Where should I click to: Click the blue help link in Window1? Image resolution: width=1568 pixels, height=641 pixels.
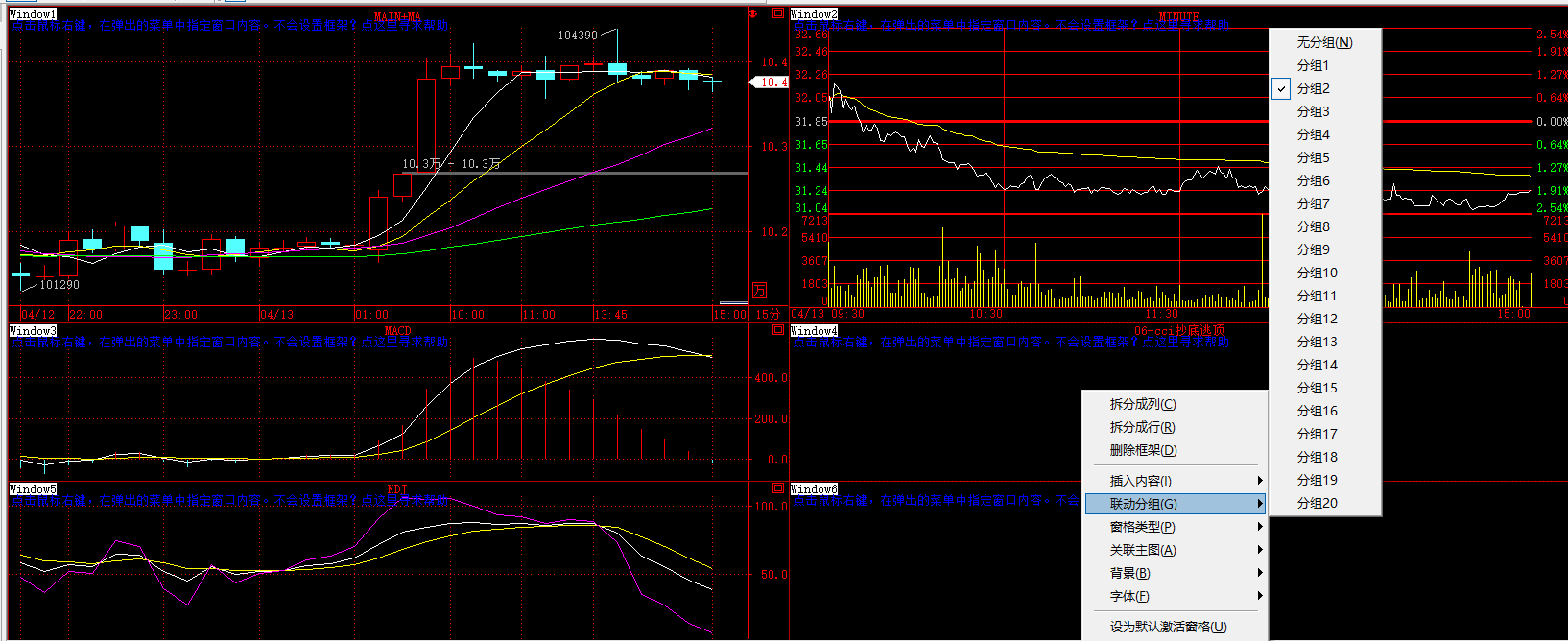pyautogui.click(x=229, y=25)
